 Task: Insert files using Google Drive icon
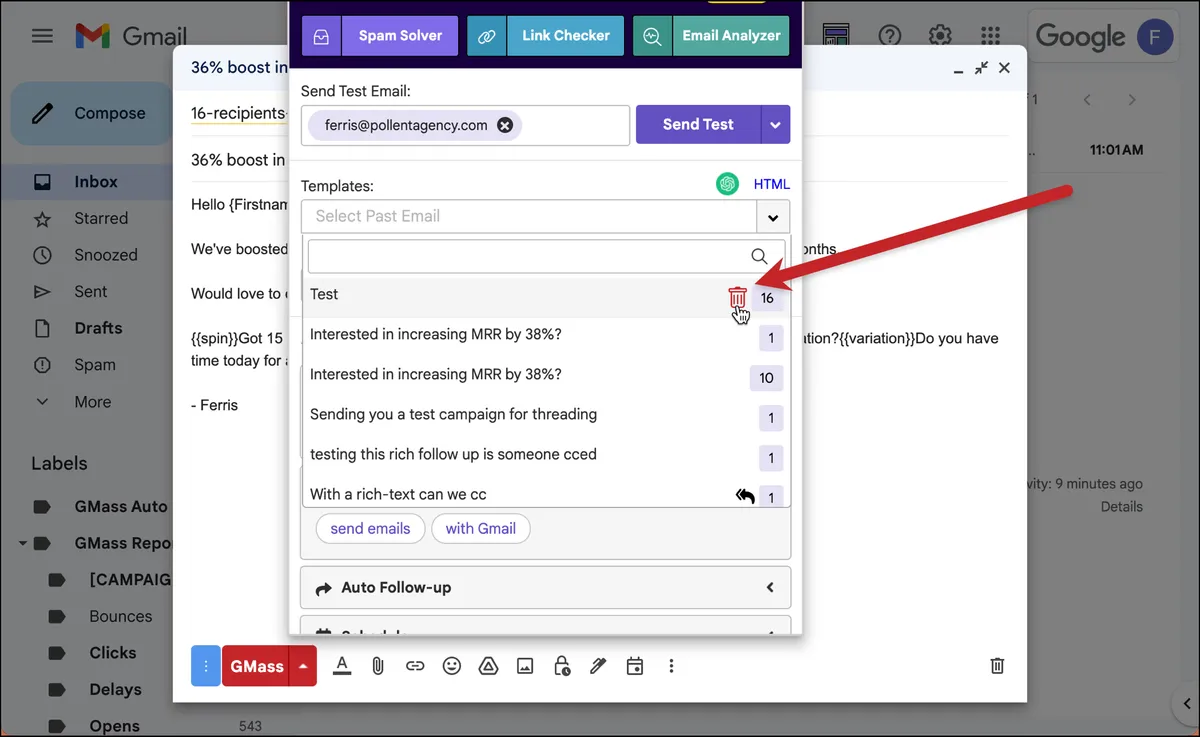[488, 666]
